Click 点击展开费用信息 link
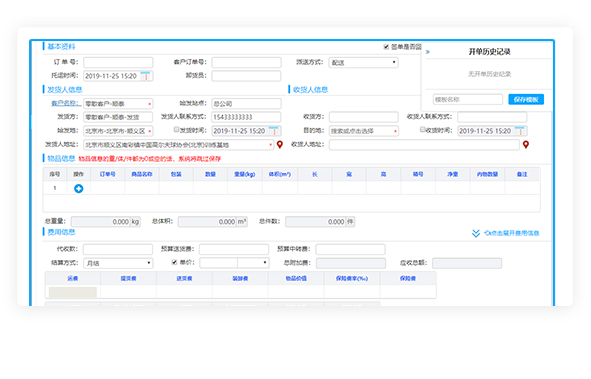 click(511, 233)
